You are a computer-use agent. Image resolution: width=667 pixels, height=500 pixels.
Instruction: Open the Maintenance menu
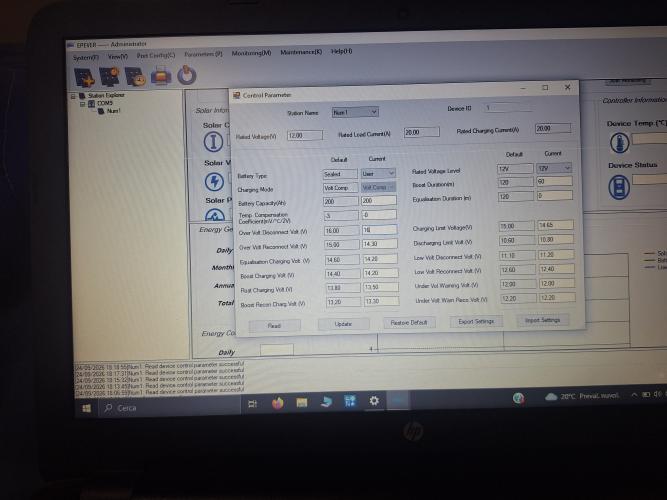(301, 52)
